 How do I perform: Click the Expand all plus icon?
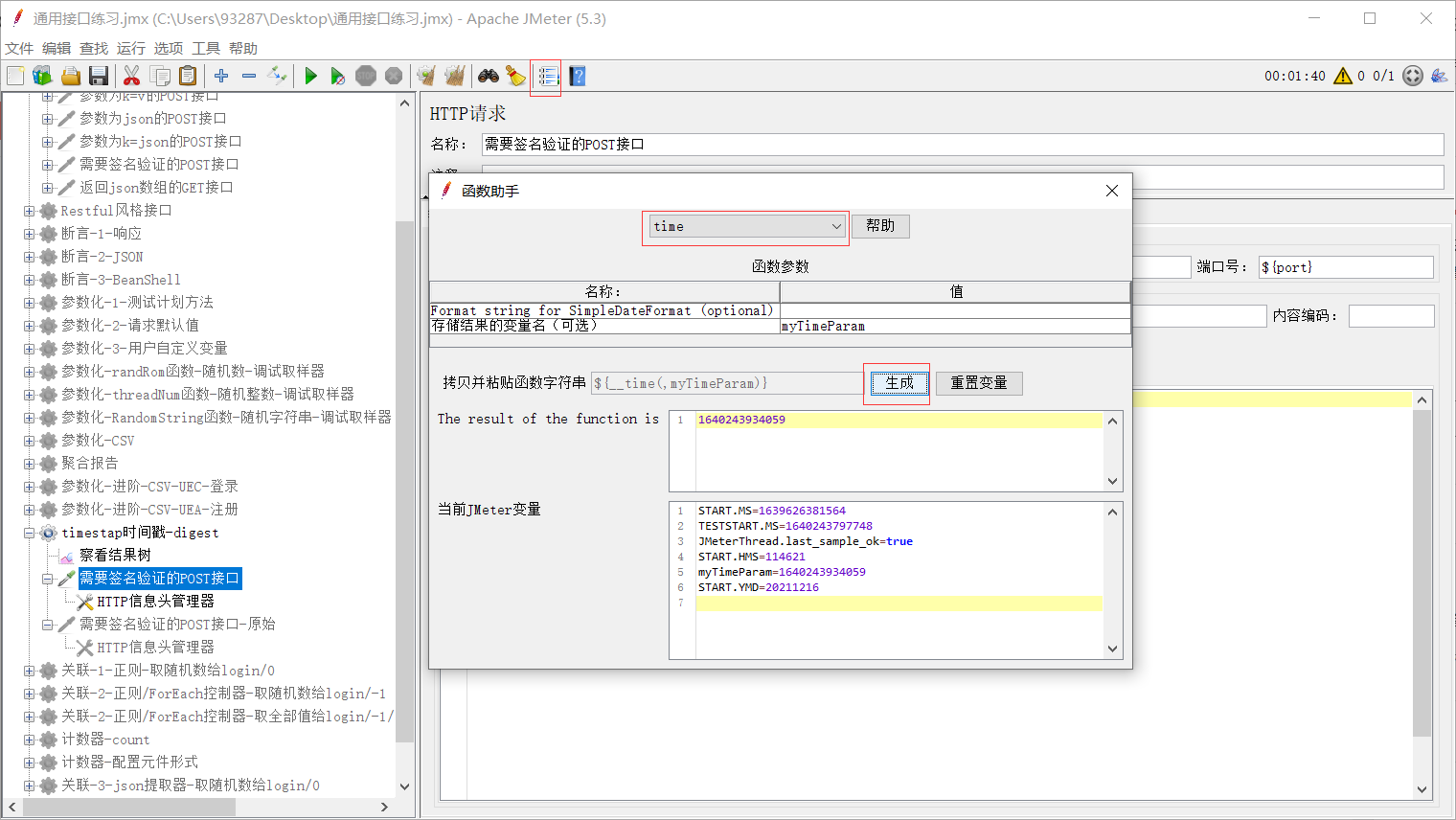click(221, 76)
